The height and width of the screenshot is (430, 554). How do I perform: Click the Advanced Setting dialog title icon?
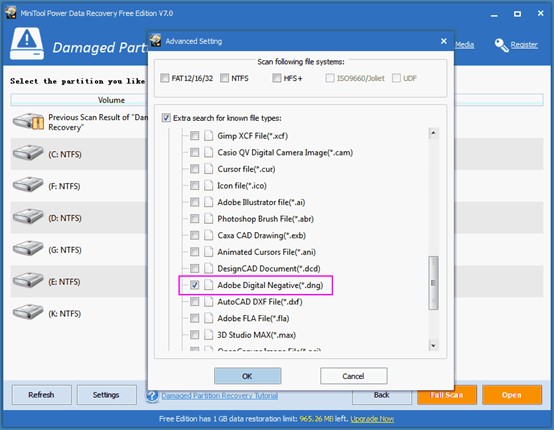click(x=155, y=41)
